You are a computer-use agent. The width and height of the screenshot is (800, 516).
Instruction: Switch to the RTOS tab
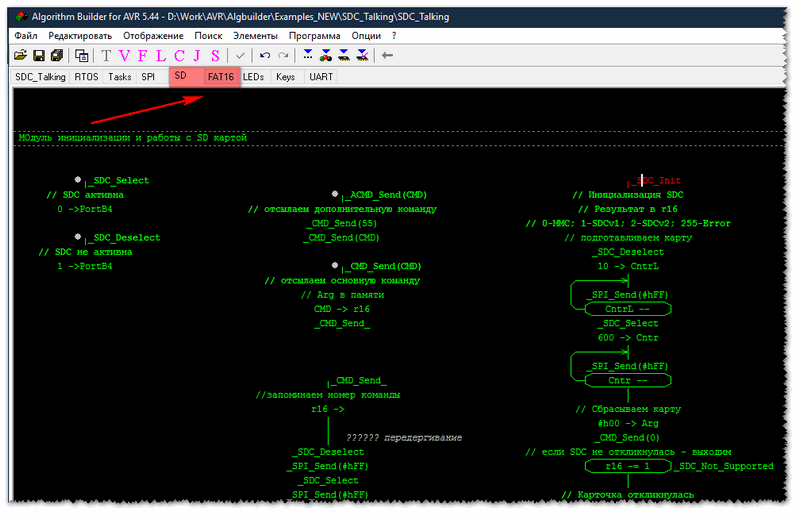[x=86, y=76]
